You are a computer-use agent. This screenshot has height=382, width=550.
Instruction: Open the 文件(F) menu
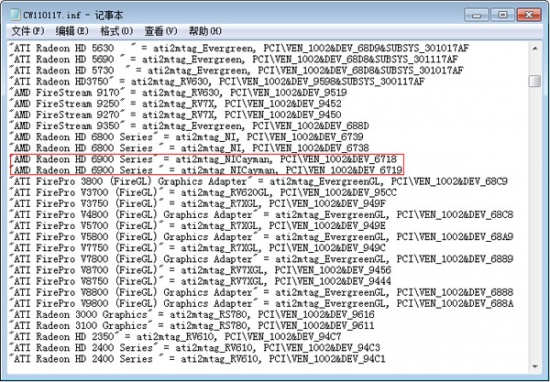[x=28, y=31]
